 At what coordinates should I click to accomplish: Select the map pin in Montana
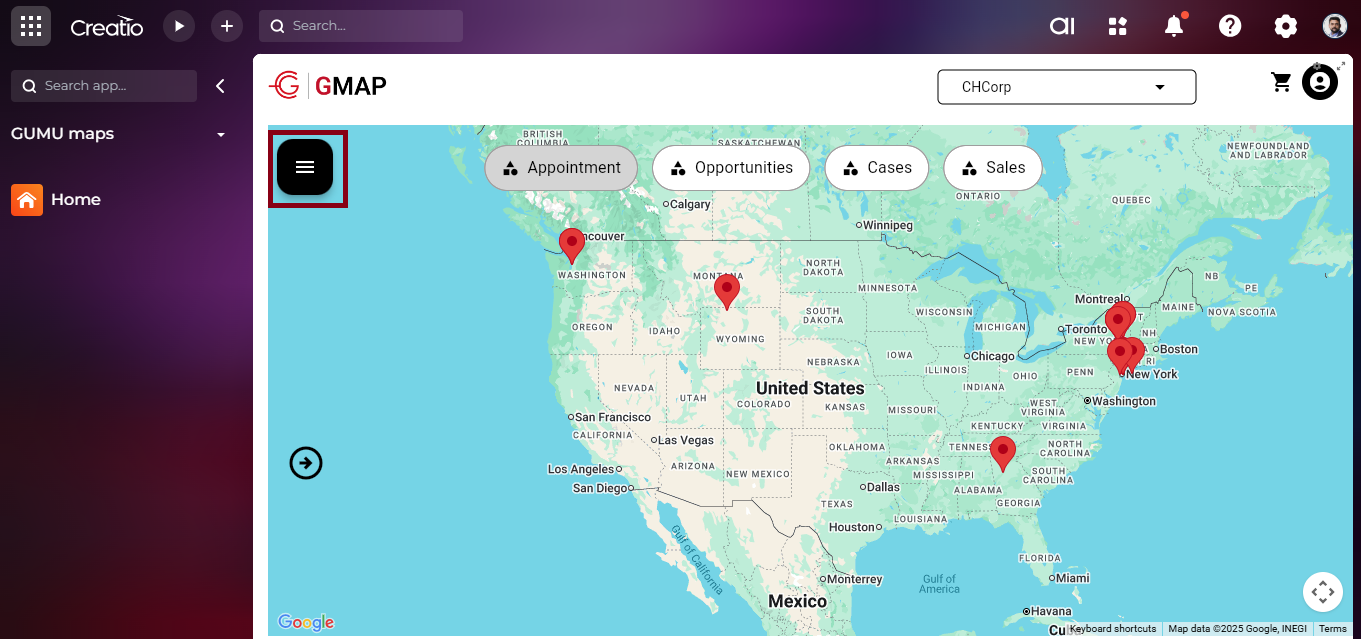(x=727, y=291)
